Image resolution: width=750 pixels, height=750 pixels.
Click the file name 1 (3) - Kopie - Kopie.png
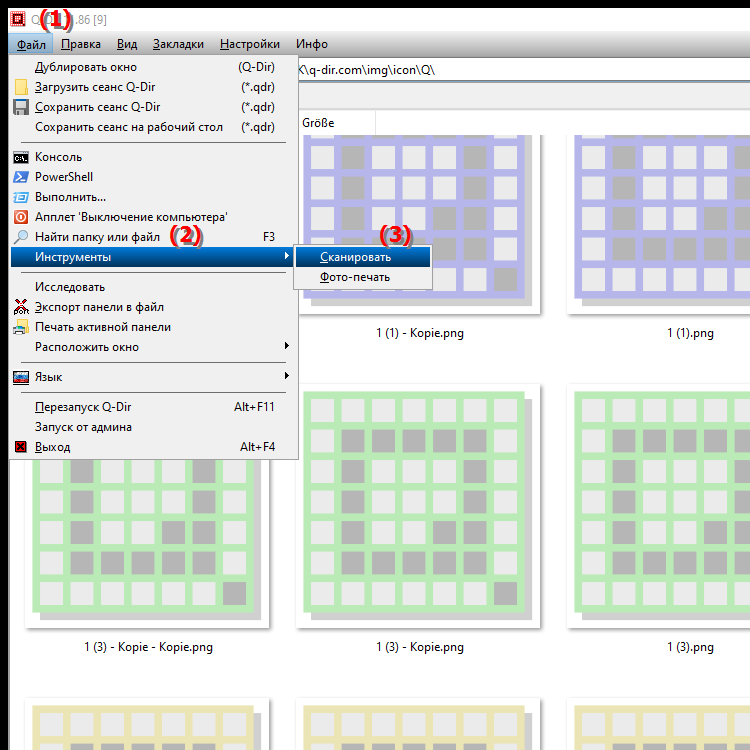[x=149, y=647]
